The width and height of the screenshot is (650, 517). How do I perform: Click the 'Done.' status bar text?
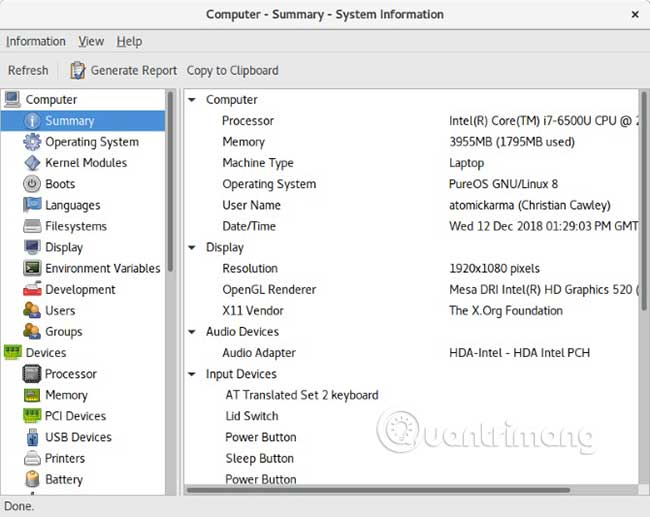(19, 506)
